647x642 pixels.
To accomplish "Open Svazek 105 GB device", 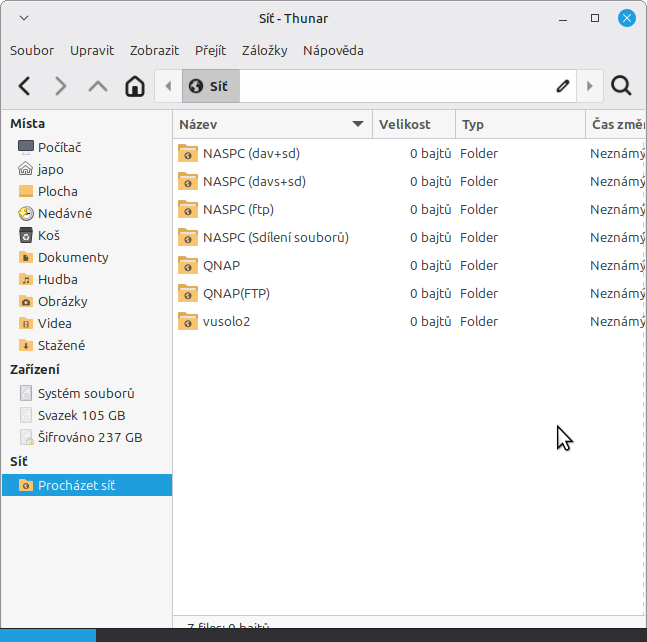I will pyautogui.click(x=81, y=415).
